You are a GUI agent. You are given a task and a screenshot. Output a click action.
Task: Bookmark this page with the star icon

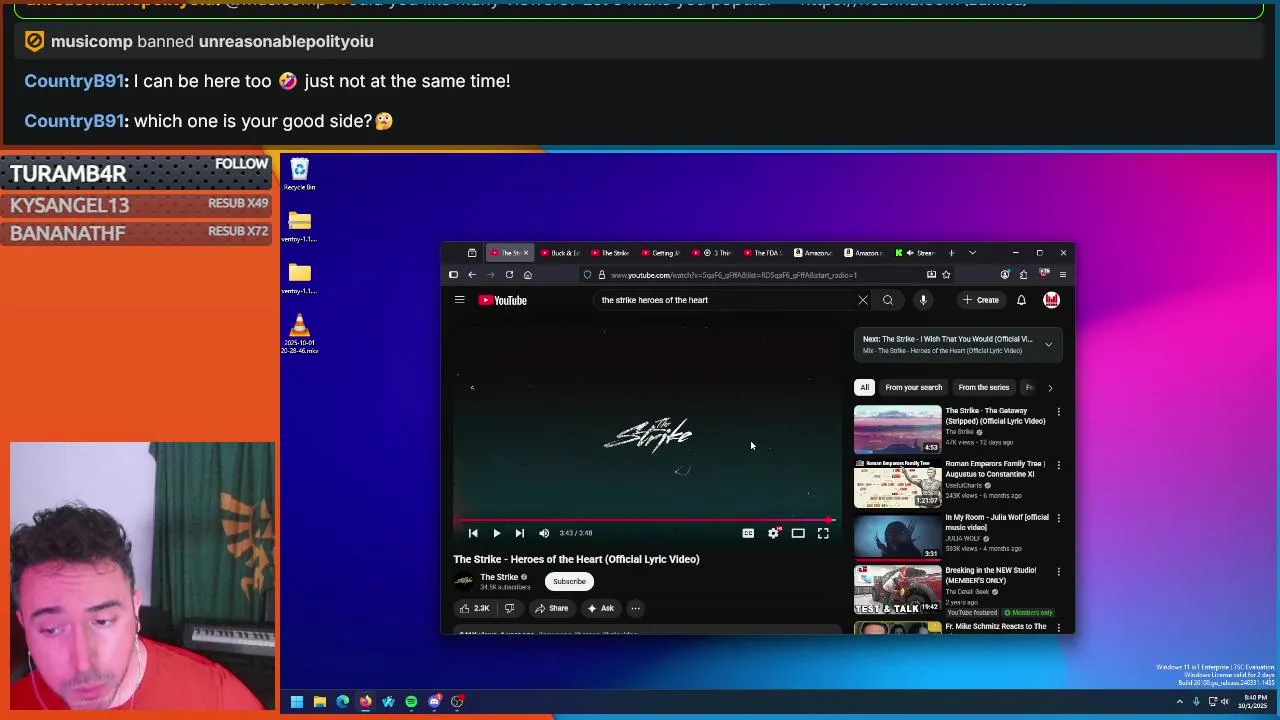[x=946, y=275]
